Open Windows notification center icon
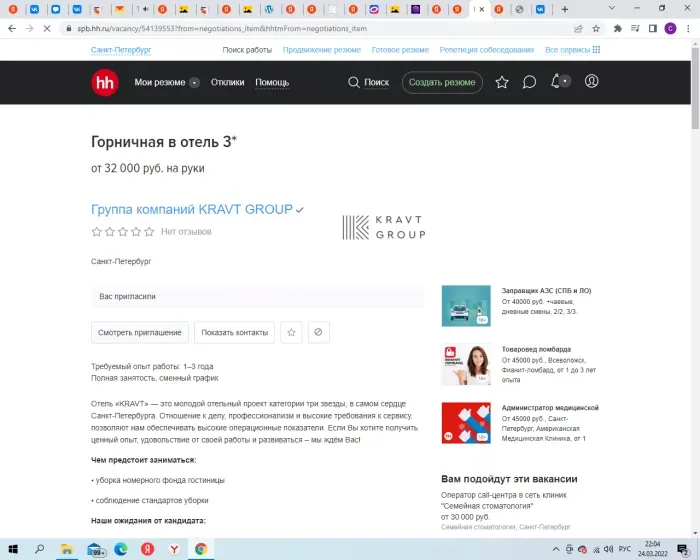This screenshot has width=700, height=560. pyautogui.click(x=683, y=550)
